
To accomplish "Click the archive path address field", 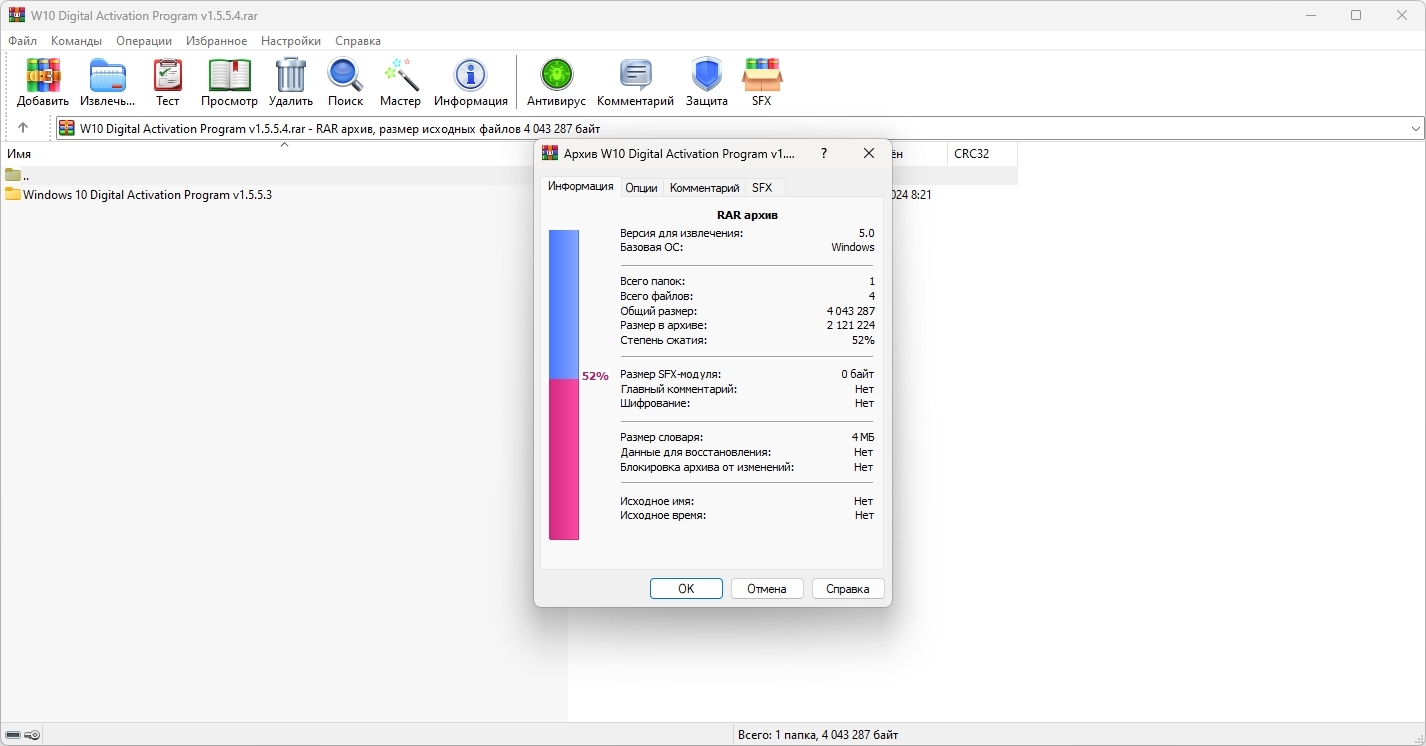I will pos(740,129).
